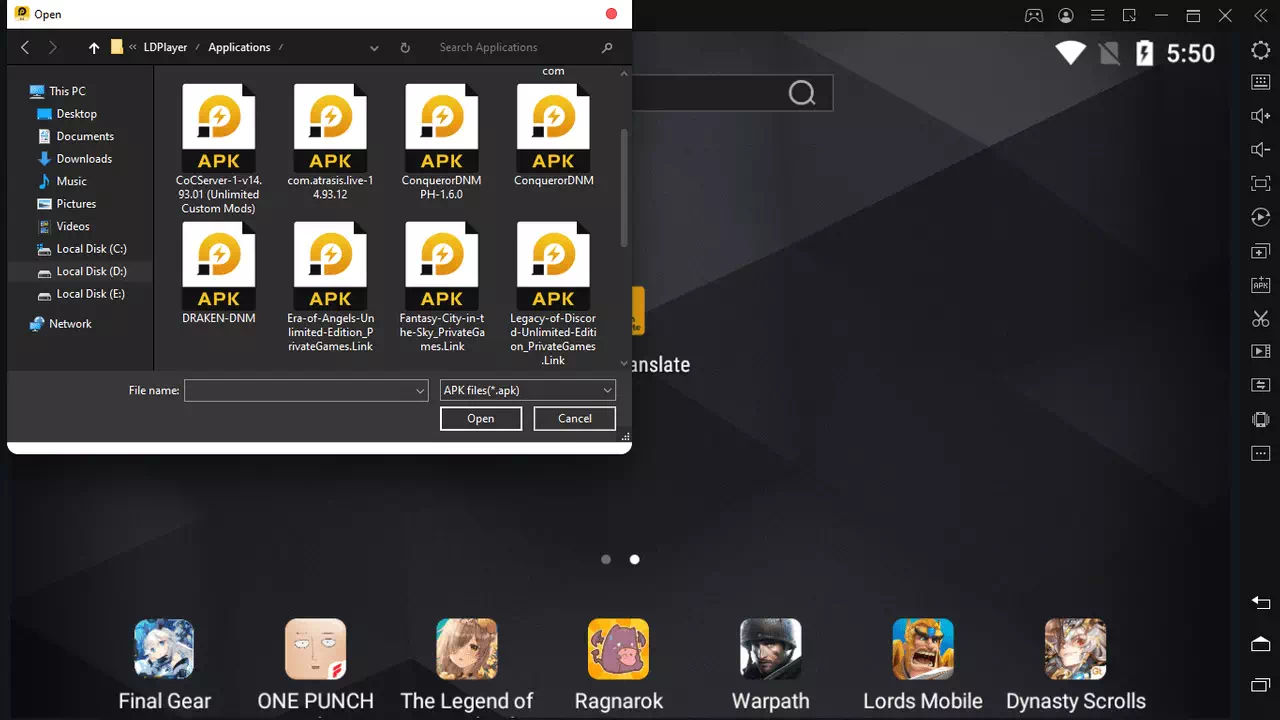Open the synchronizer icon in sidebar

pos(1260,386)
